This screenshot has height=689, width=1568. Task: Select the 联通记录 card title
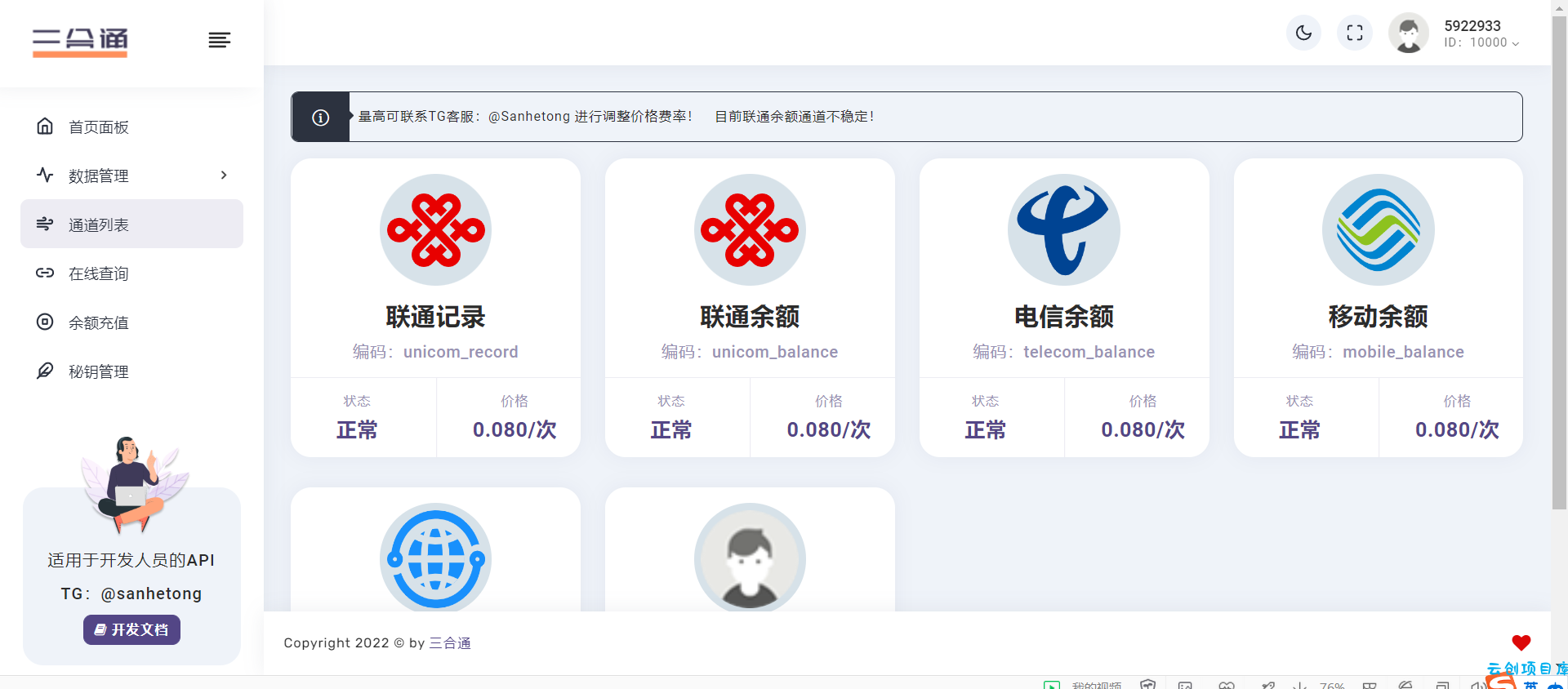pyautogui.click(x=435, y=317)
